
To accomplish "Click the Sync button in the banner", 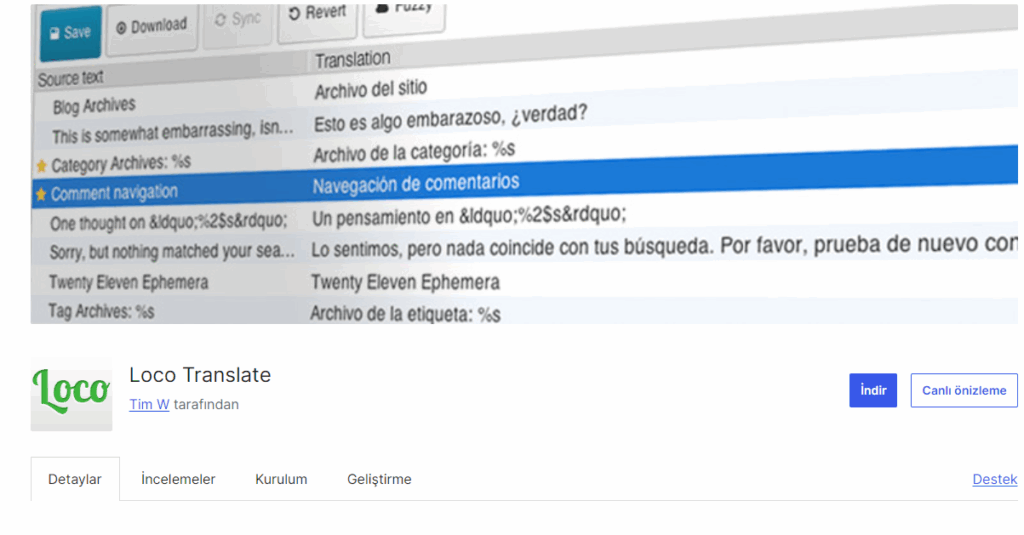I will pyautogui.click(x=237, y=21).
